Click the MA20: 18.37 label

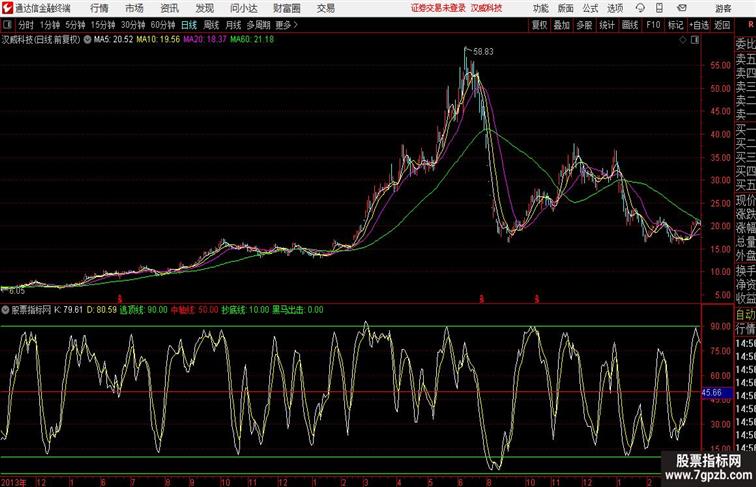pyautogui.click(x=205, y=40)
